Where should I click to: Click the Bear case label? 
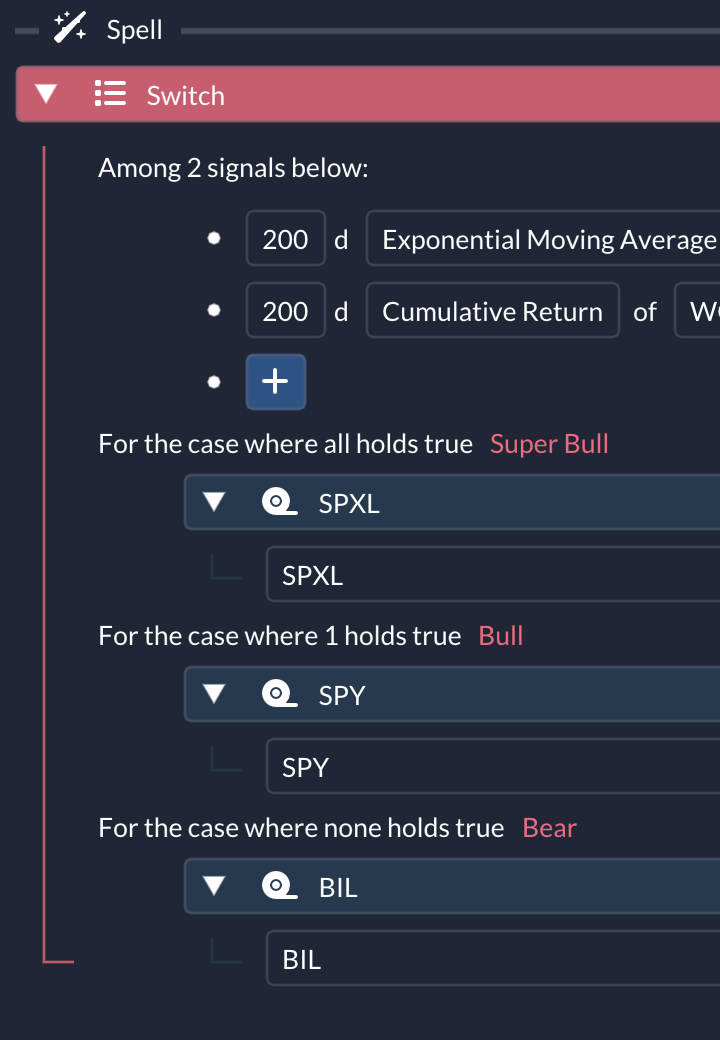coord(550,828)
